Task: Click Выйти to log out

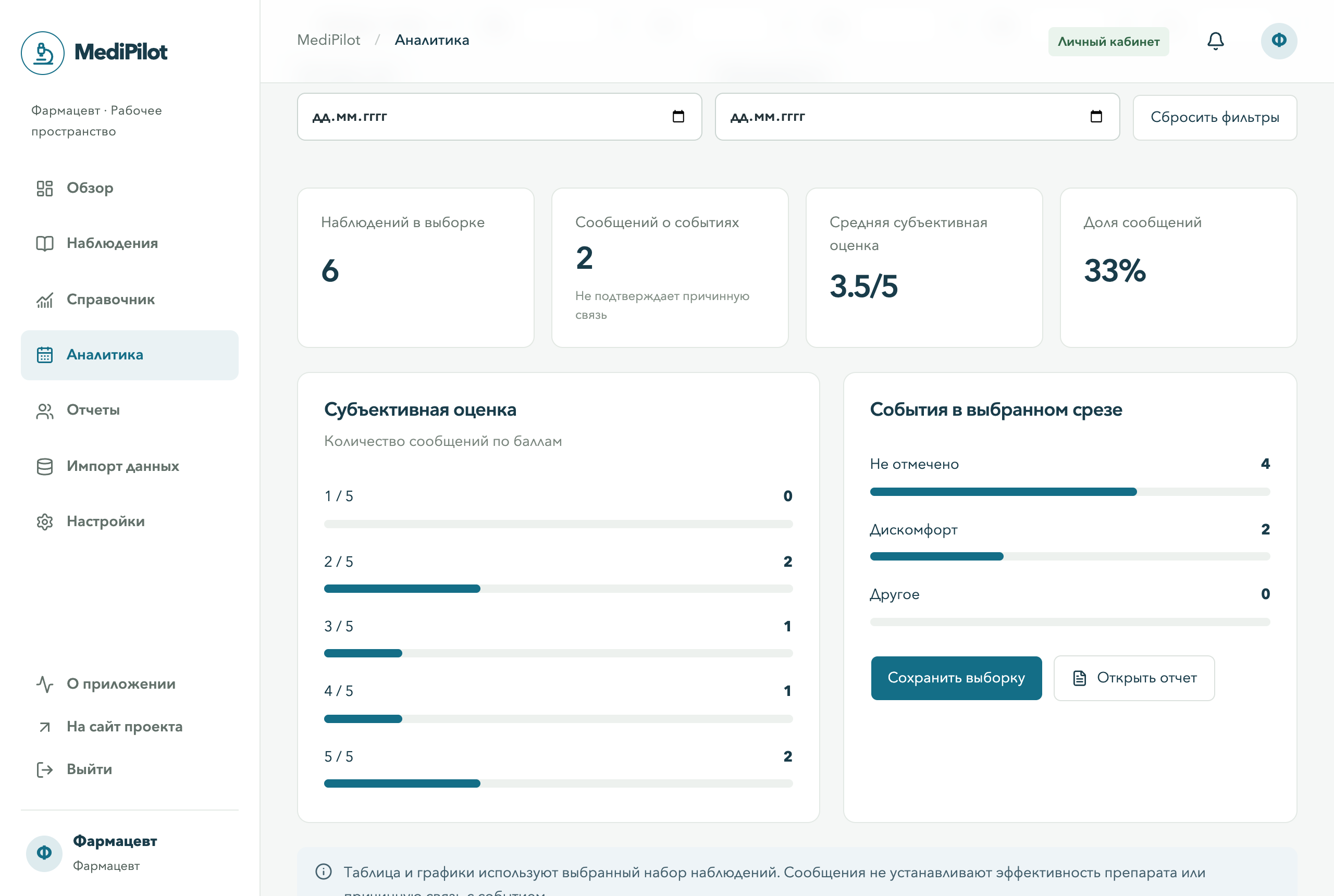Action: pyautogui.click(x=130, y=770)
